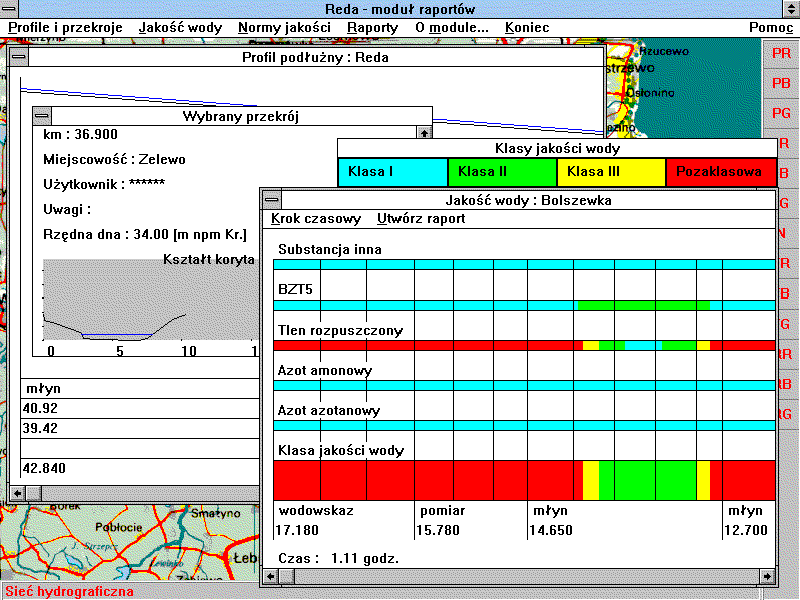The height and width of the screenshot is (600, 800).
Task: Click the Sieć hydrograficzna status bar text
Action: click(69, 592)
